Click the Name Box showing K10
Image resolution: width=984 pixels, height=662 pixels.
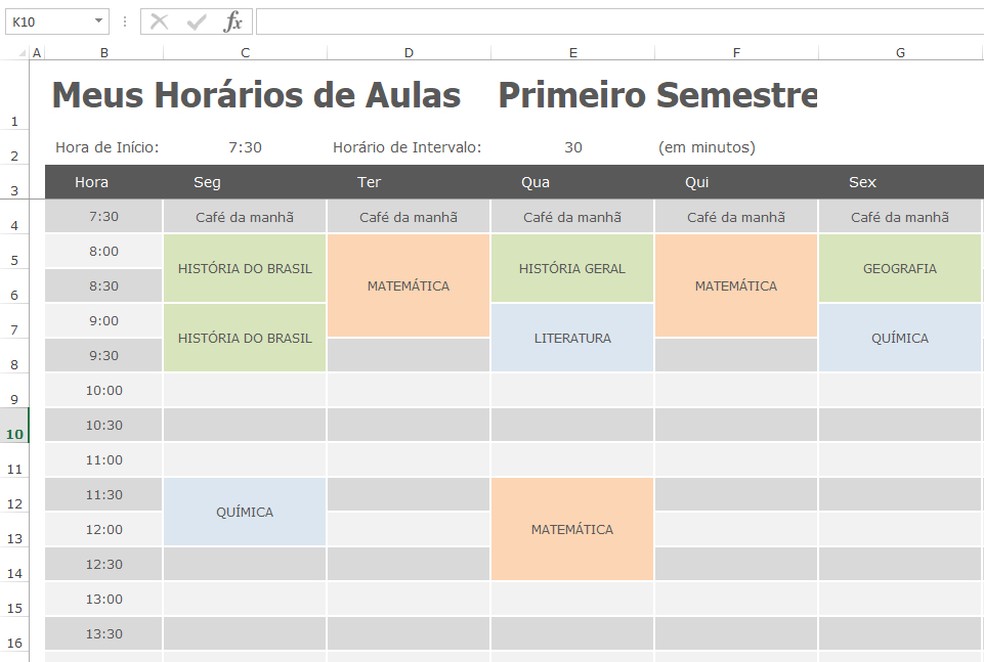[48, 21]
